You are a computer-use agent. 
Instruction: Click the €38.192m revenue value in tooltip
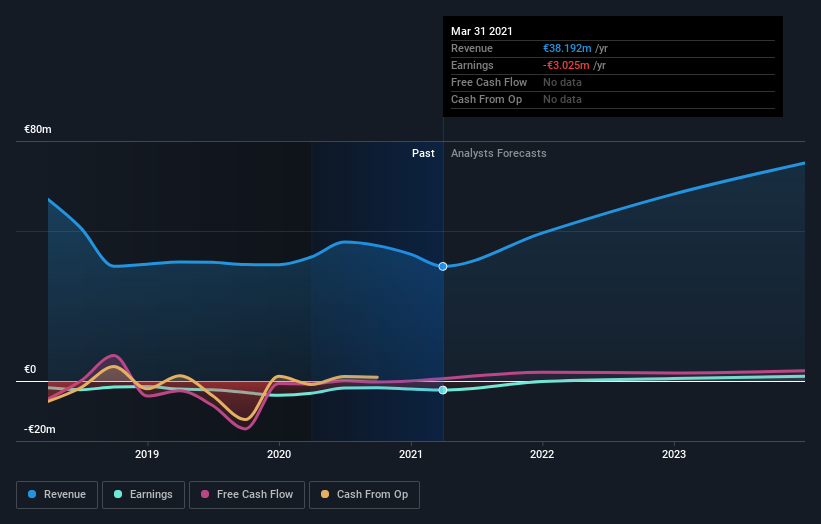click(x=567, y=48)
